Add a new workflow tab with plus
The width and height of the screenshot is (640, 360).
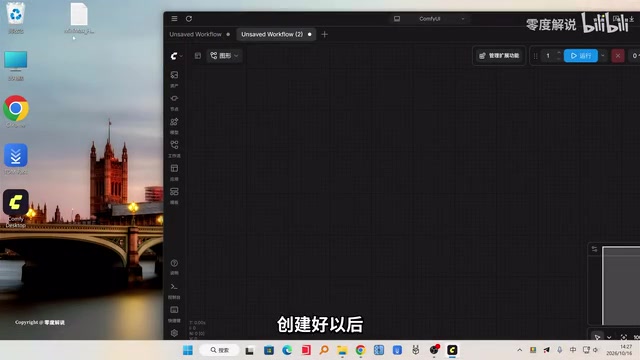pos(324,34)
